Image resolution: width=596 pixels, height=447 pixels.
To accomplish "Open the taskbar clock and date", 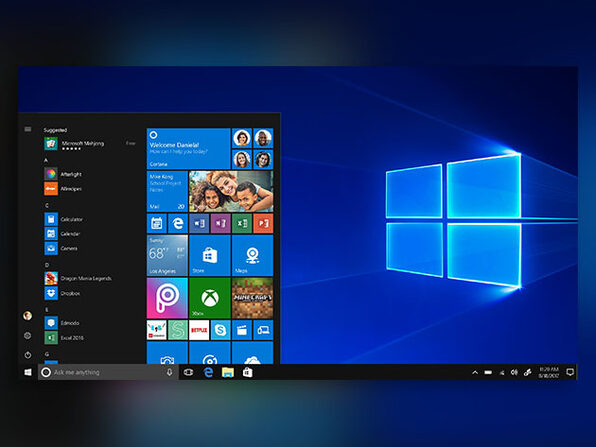I will (548, 372).
